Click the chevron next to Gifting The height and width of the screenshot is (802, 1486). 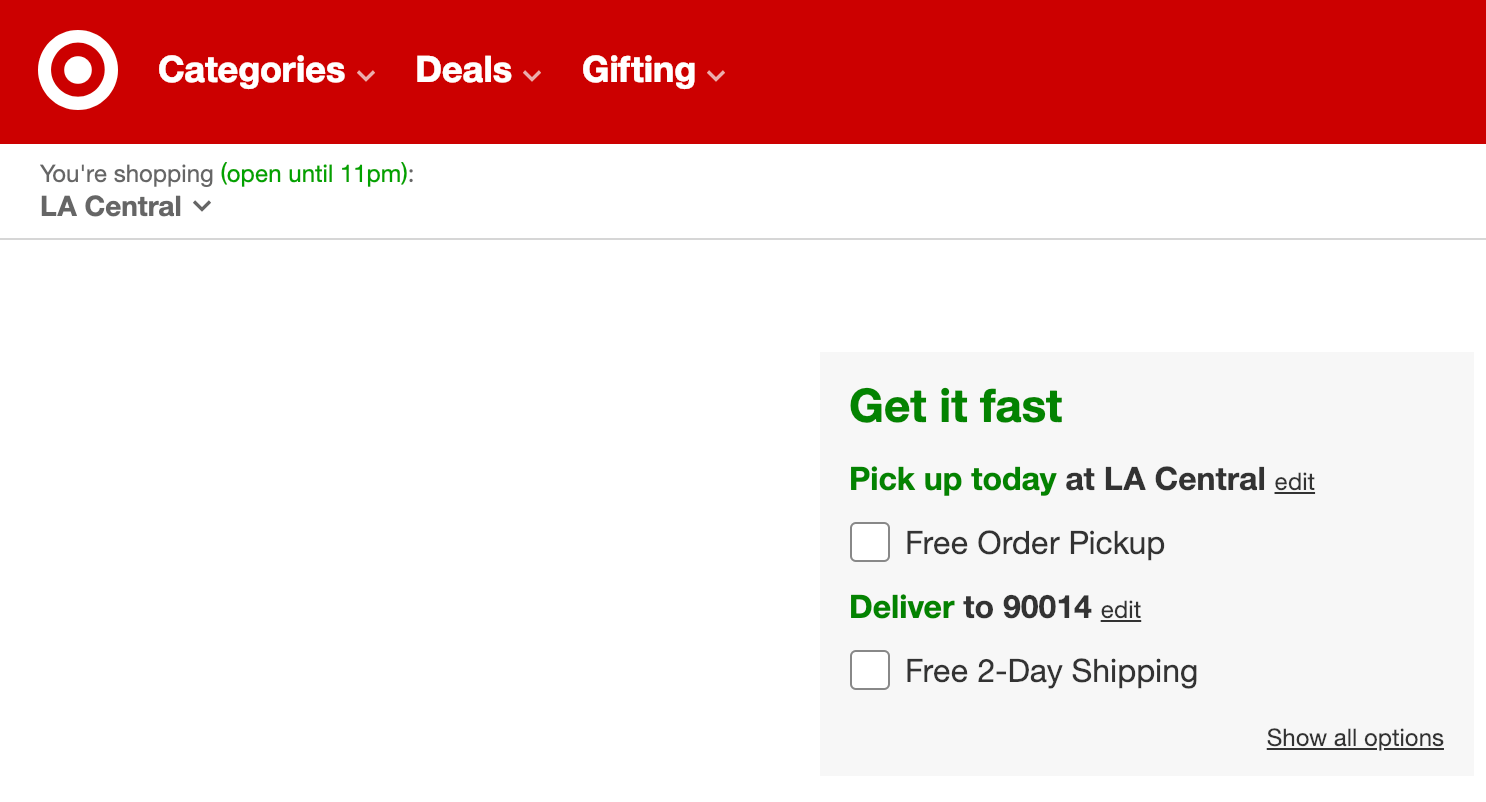715,75
